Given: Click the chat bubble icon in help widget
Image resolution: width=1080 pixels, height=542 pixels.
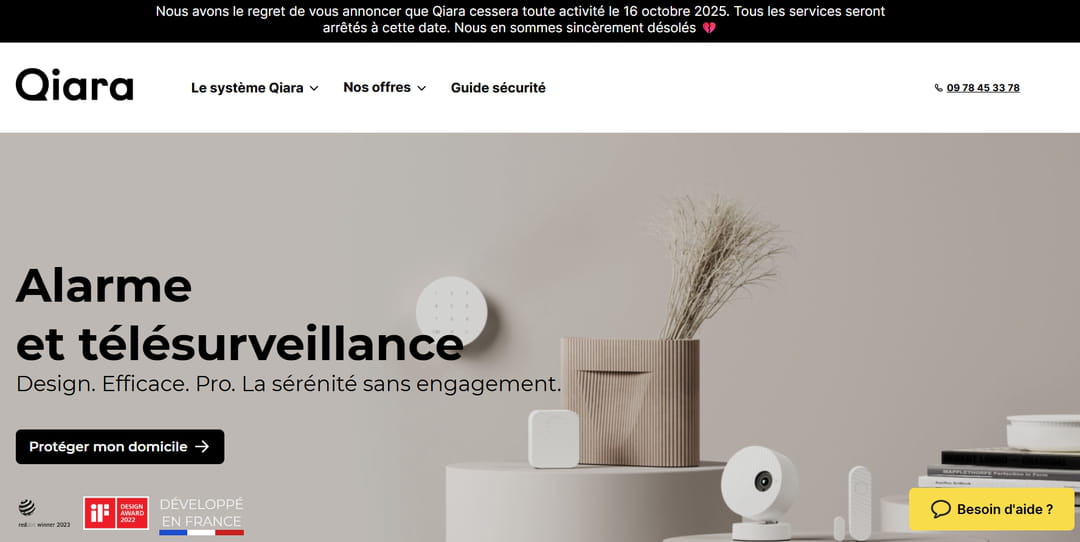Looking at the screenshot, I should [x=940, y=509].
